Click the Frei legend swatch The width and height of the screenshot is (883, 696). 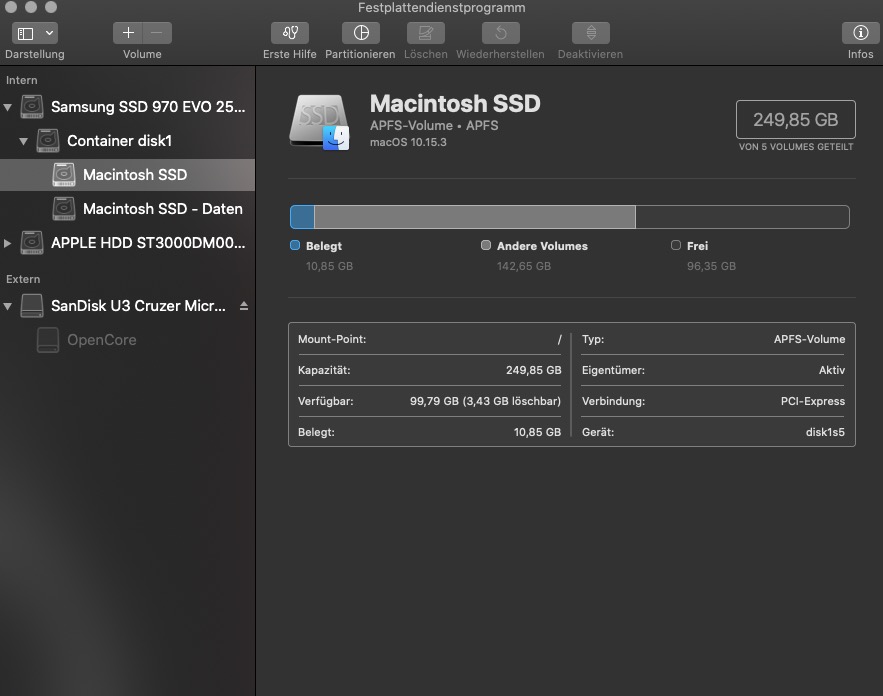coord(676,245)
